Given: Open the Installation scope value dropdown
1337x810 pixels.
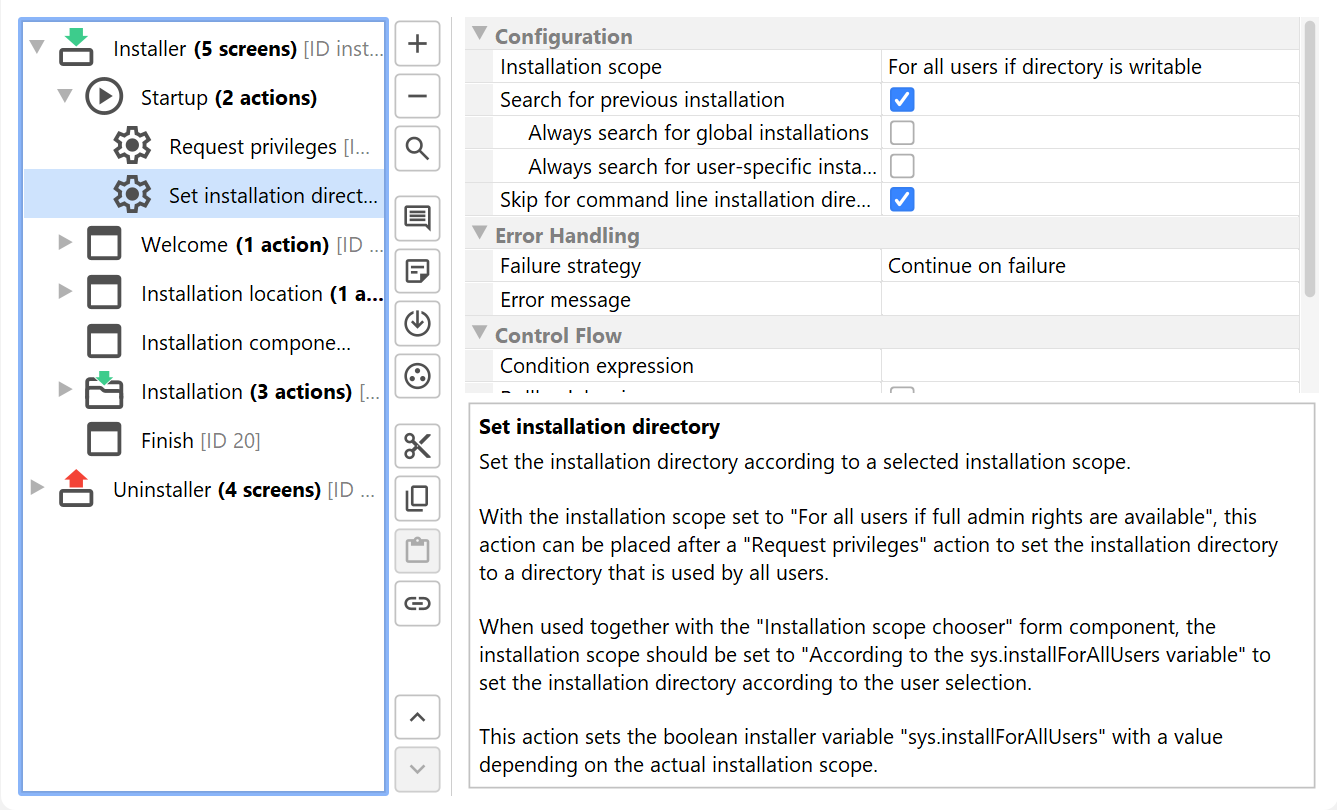Looking at the screenshot, I should (1090, 67).
